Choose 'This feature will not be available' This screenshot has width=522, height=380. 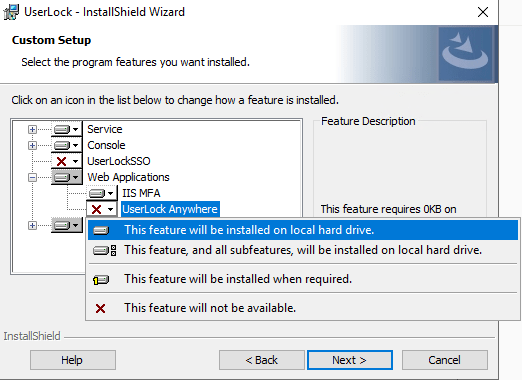[303, 308]
